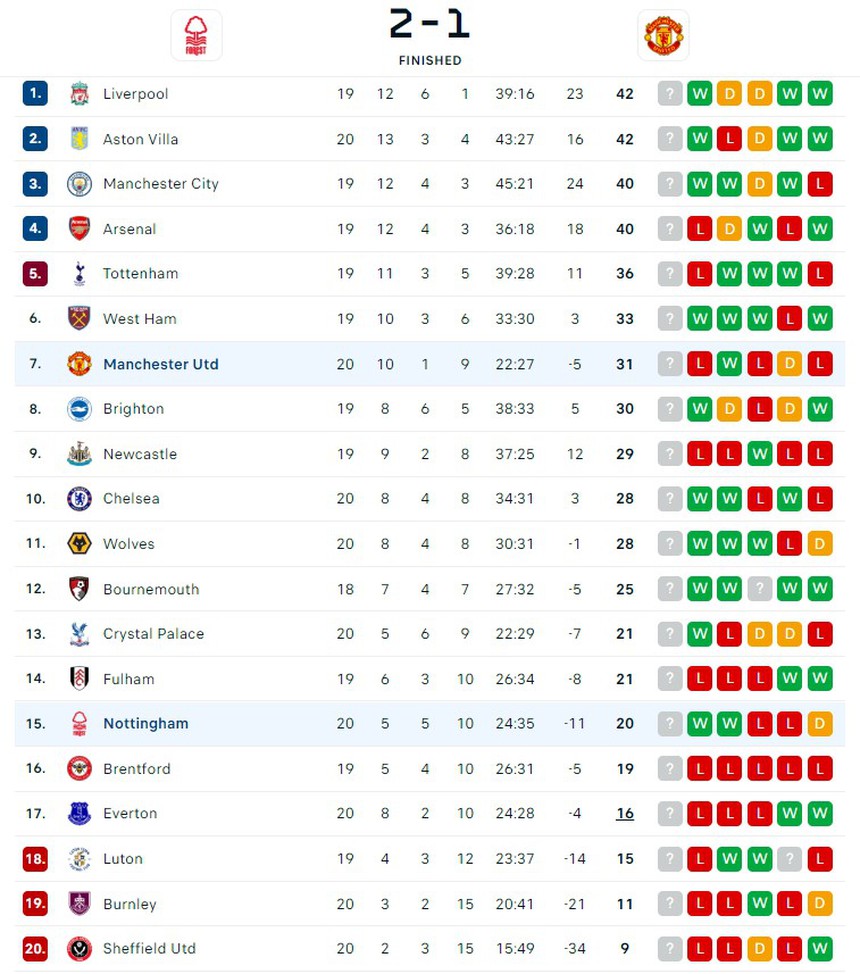Click the Liverpool club crest icon
Screen dimensions: 860x974
coord(79,94)
